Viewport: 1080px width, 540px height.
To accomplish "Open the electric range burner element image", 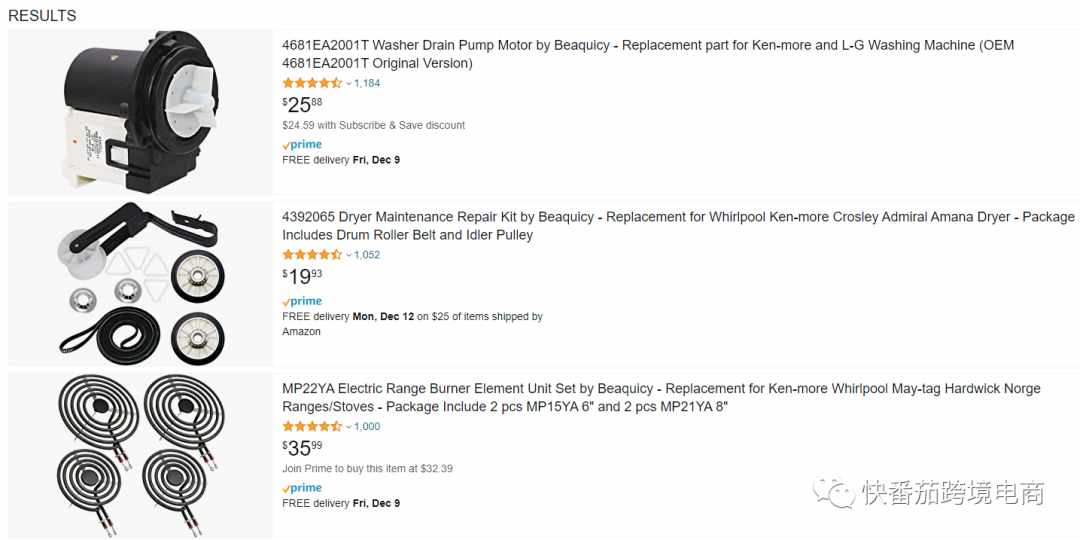I will click(x=140, y=456).
